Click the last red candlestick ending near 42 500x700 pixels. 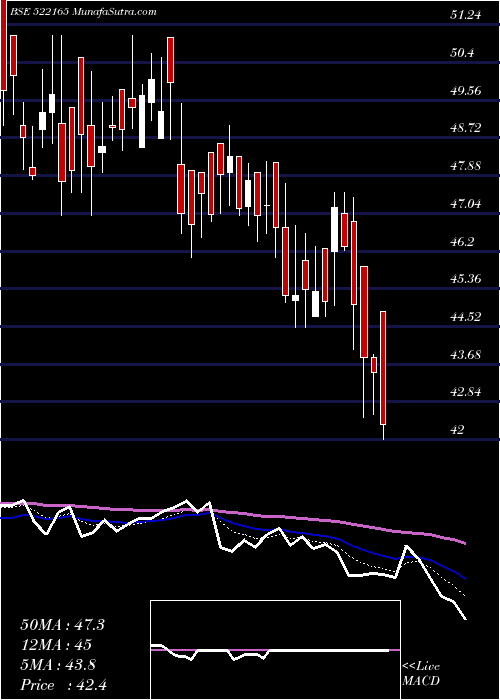[x=383, y=368]
